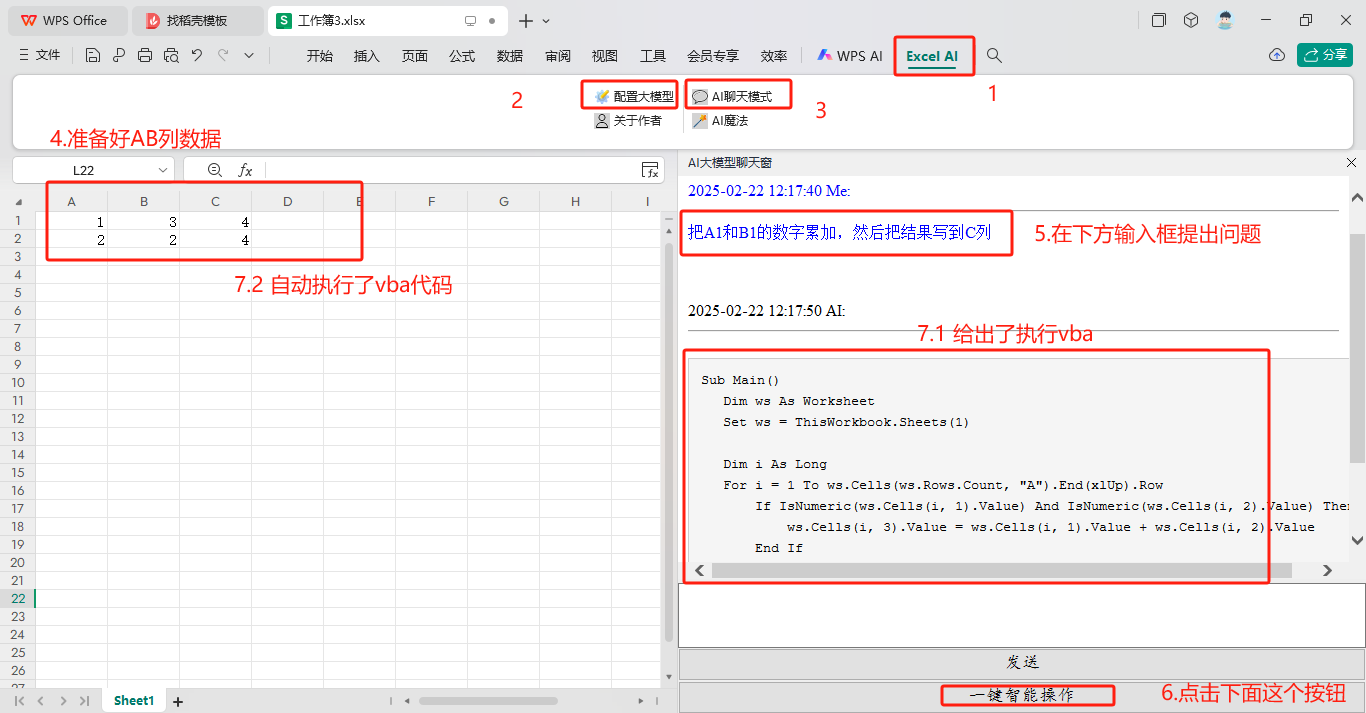
Task: Open the 页面 ribbon tab
Action: click(415, 56)
